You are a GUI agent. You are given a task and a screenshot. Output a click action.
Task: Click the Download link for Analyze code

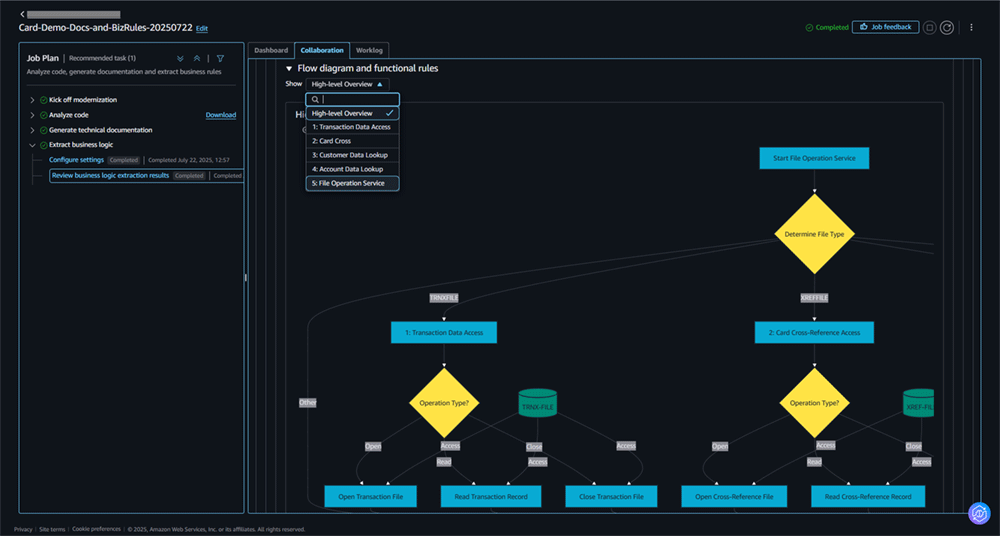[221, 115]
